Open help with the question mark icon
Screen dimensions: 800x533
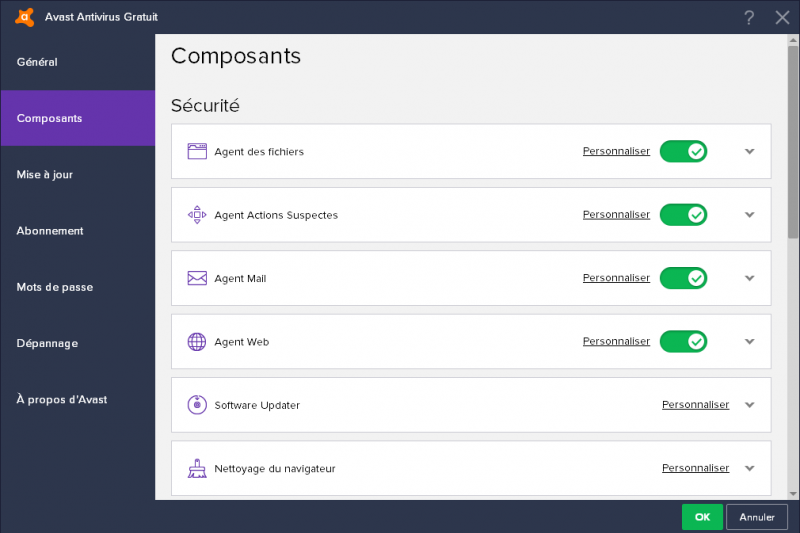coord(748,18)
